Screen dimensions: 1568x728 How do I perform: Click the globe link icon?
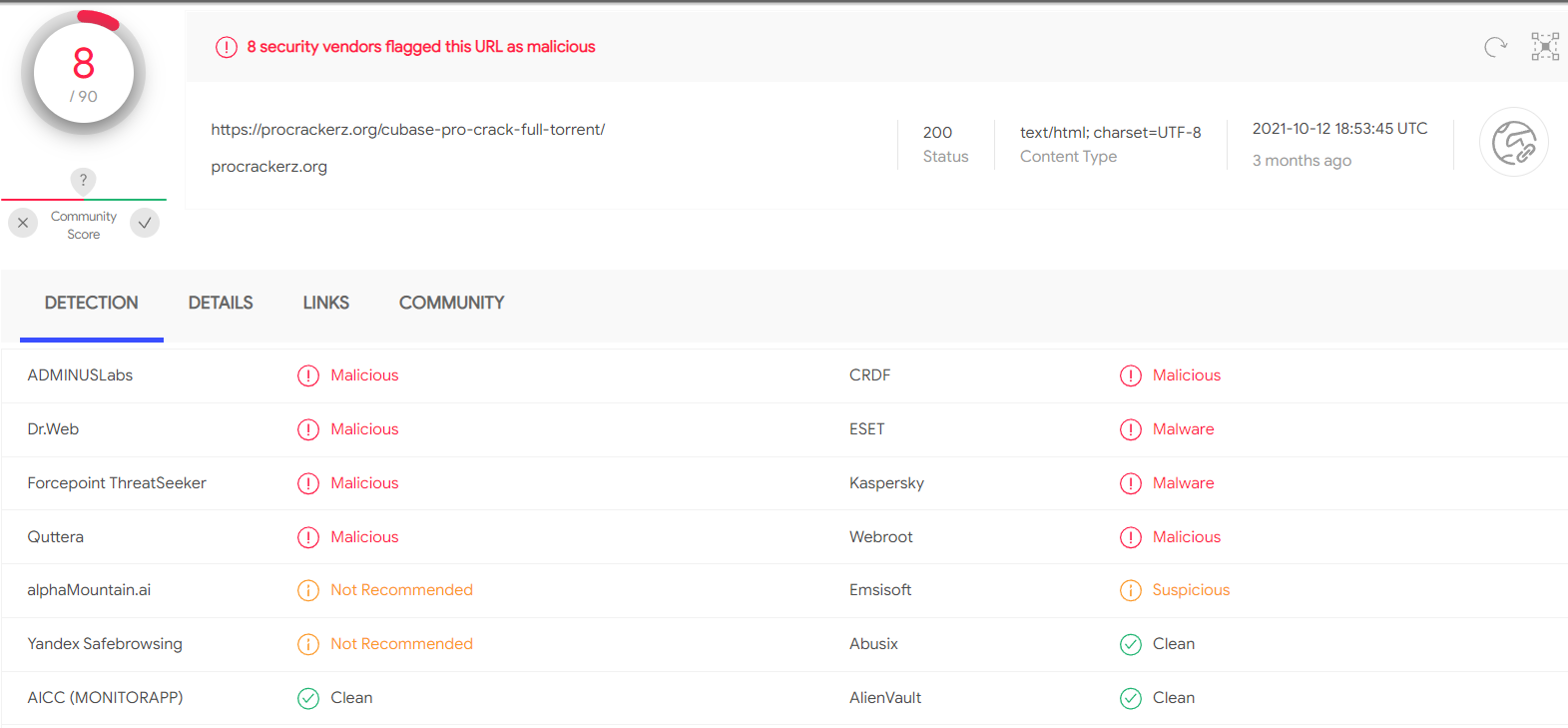(1513, 143)
